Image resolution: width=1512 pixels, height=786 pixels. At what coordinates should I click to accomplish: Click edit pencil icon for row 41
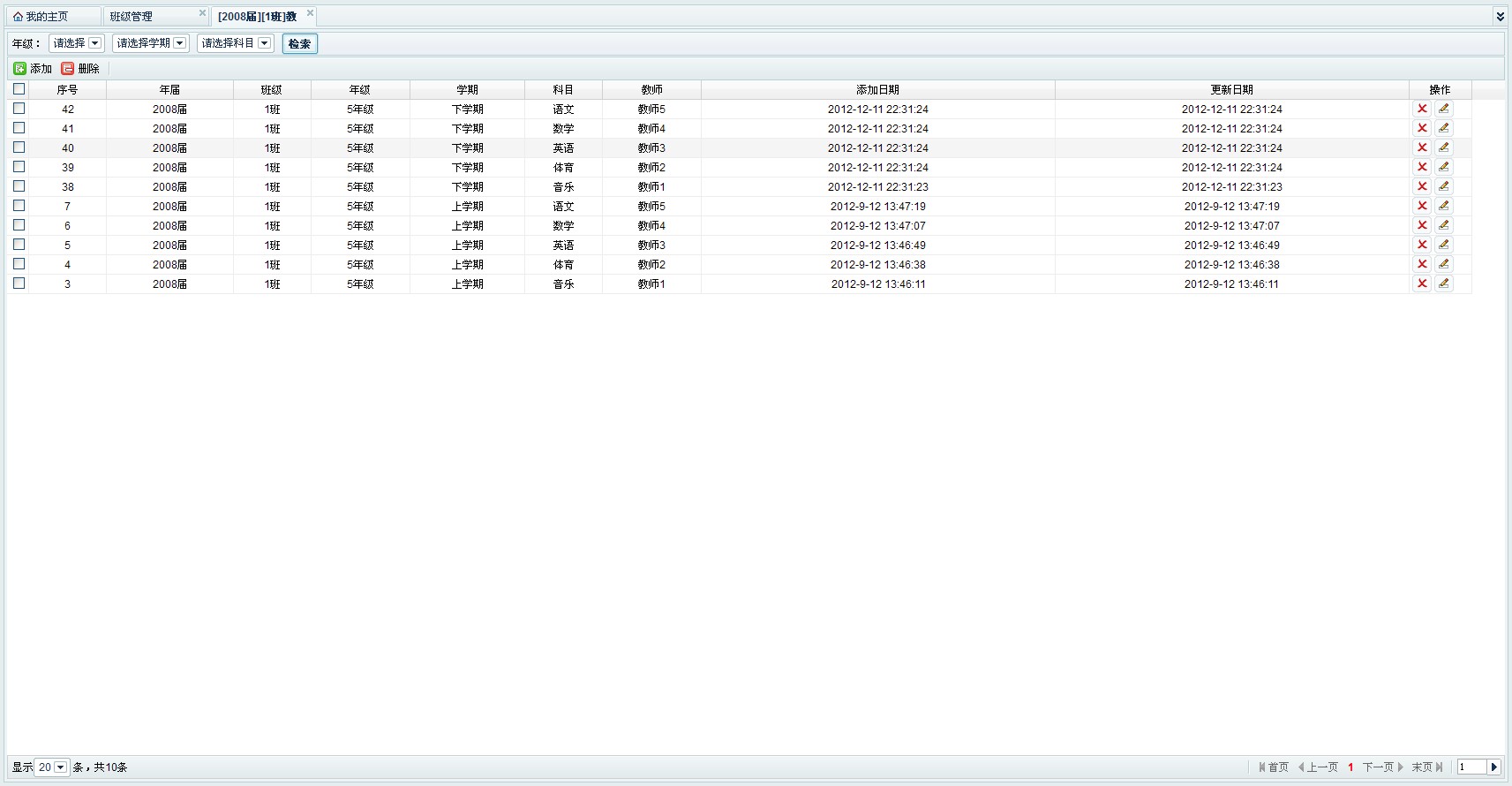[x=1443, y=128]
